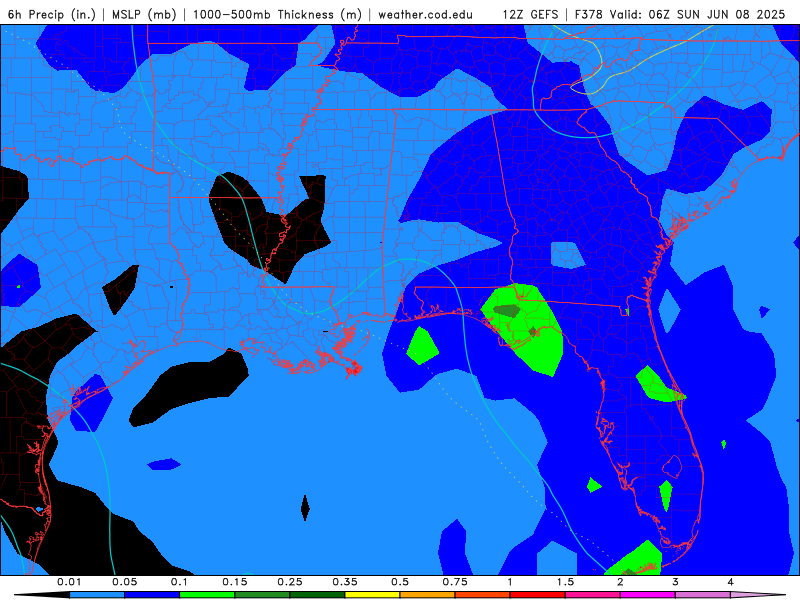Viewport: 800px width, 600px height.
Task: Click the '1.5' legend value
Action: (565, 582)
